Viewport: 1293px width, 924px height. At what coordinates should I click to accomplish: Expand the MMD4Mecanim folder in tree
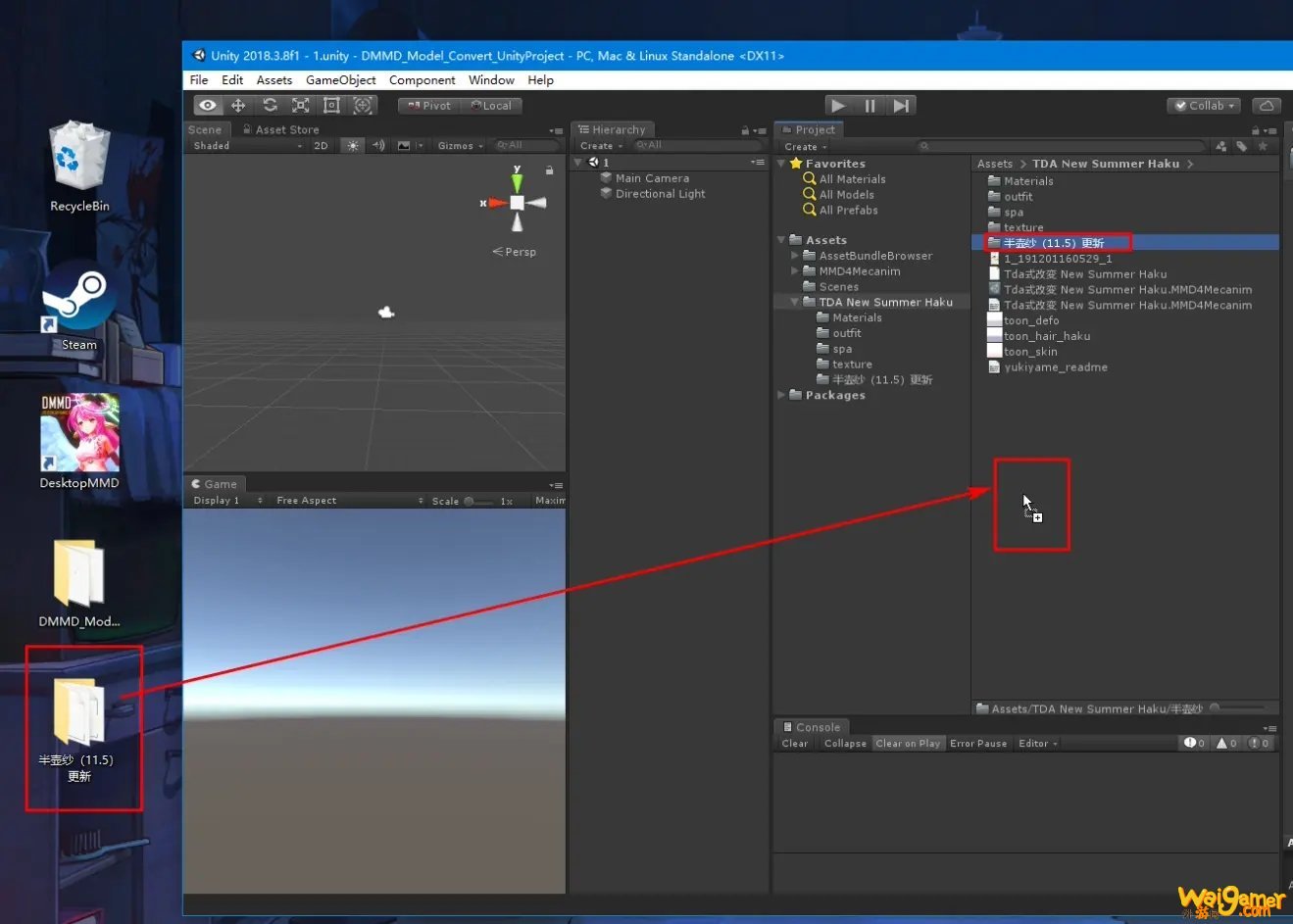pos(795,271)
